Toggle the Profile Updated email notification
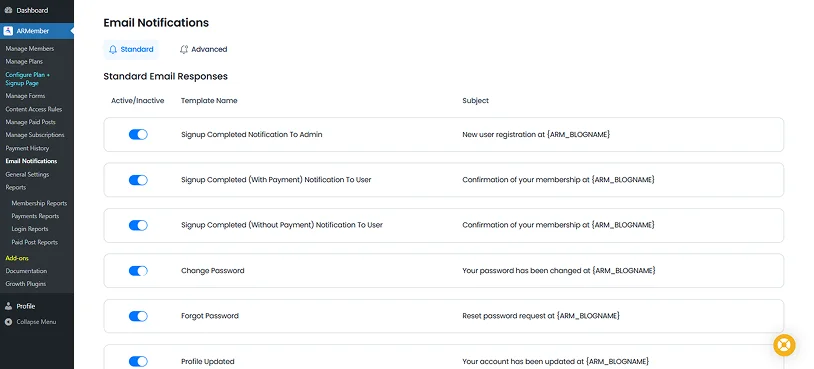Viewport: 814px width, 369px height. pos(138,362)
